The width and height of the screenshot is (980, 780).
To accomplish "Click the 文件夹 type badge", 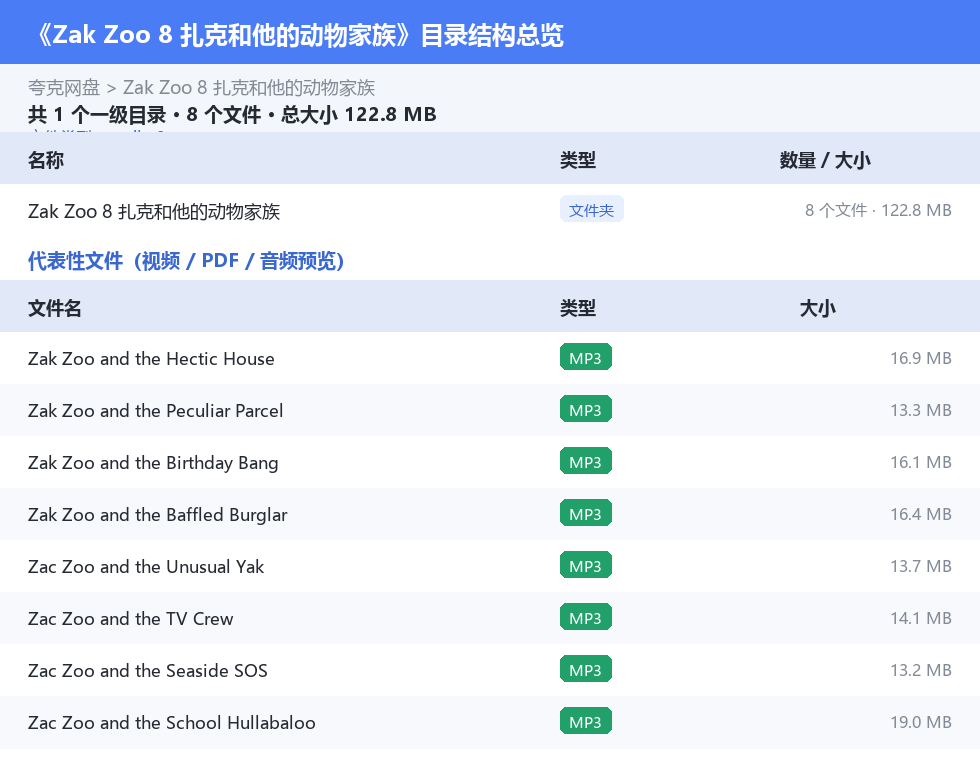I will point(591,210).
